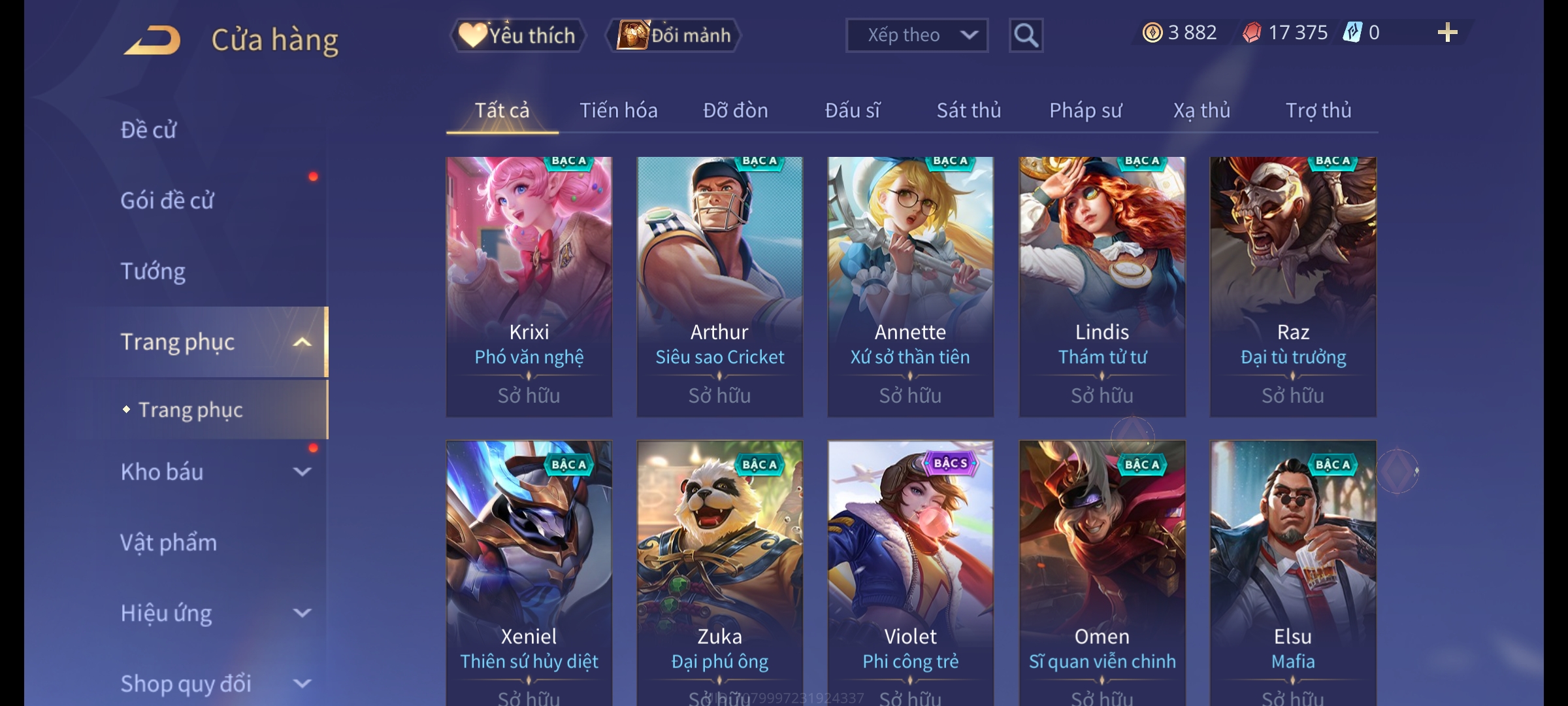Tap the gold coin balance icon
This screenshot has height=706, width=1568.
point(1152,33)
